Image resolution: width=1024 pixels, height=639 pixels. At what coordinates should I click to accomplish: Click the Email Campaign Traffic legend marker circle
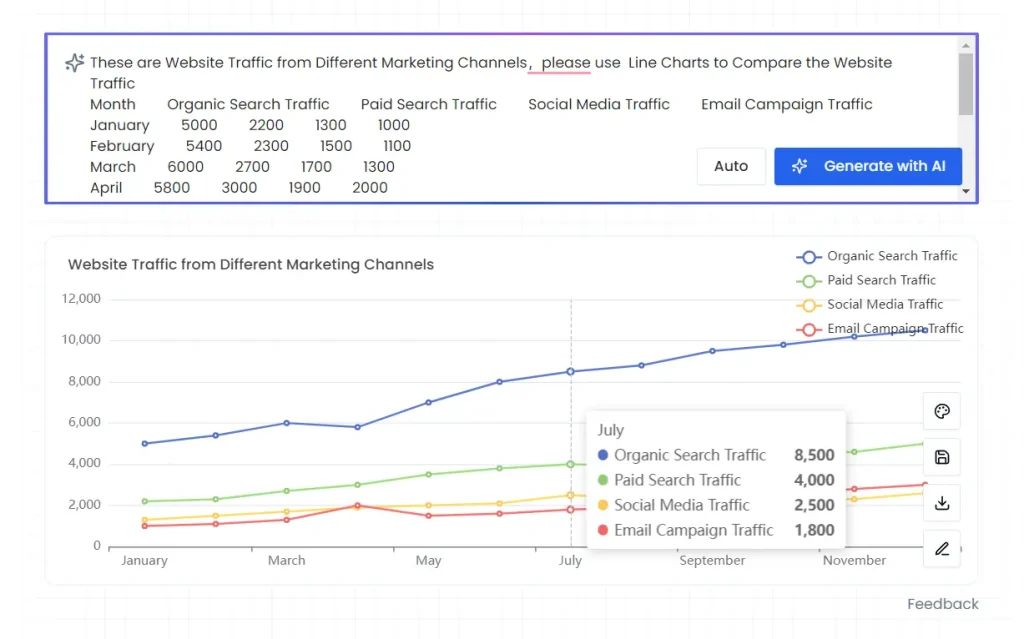(807, 328)
